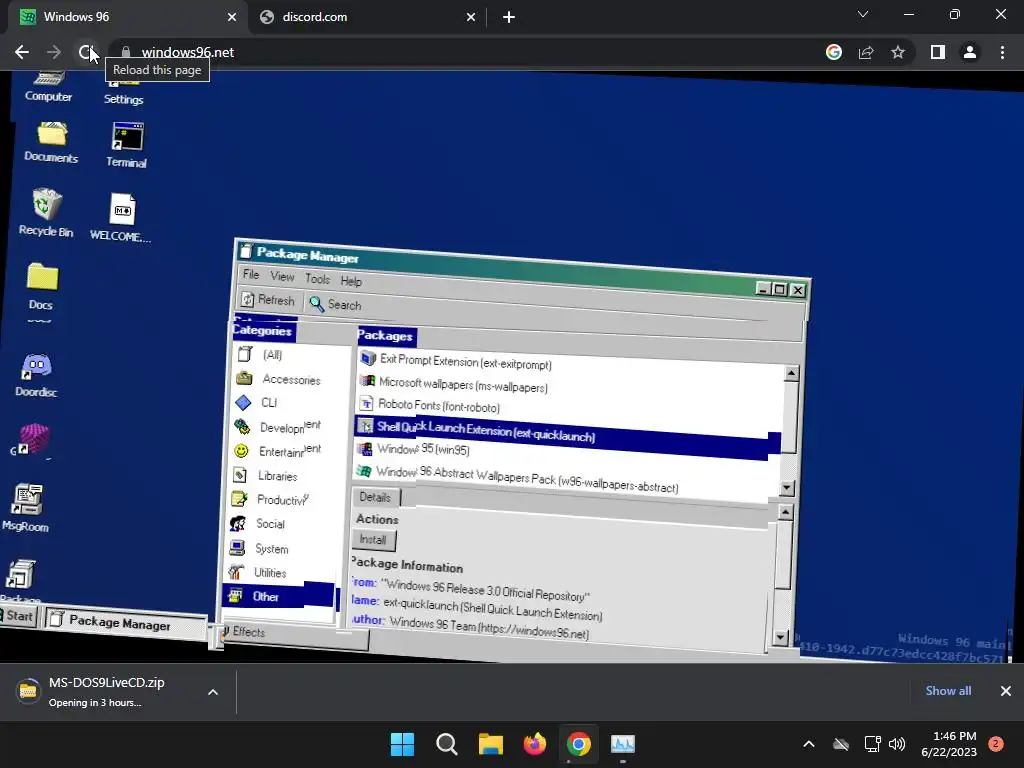Open the Help menu in Package Manager
This screenshot has width=1024, height=768.
(x=351, y=281)
